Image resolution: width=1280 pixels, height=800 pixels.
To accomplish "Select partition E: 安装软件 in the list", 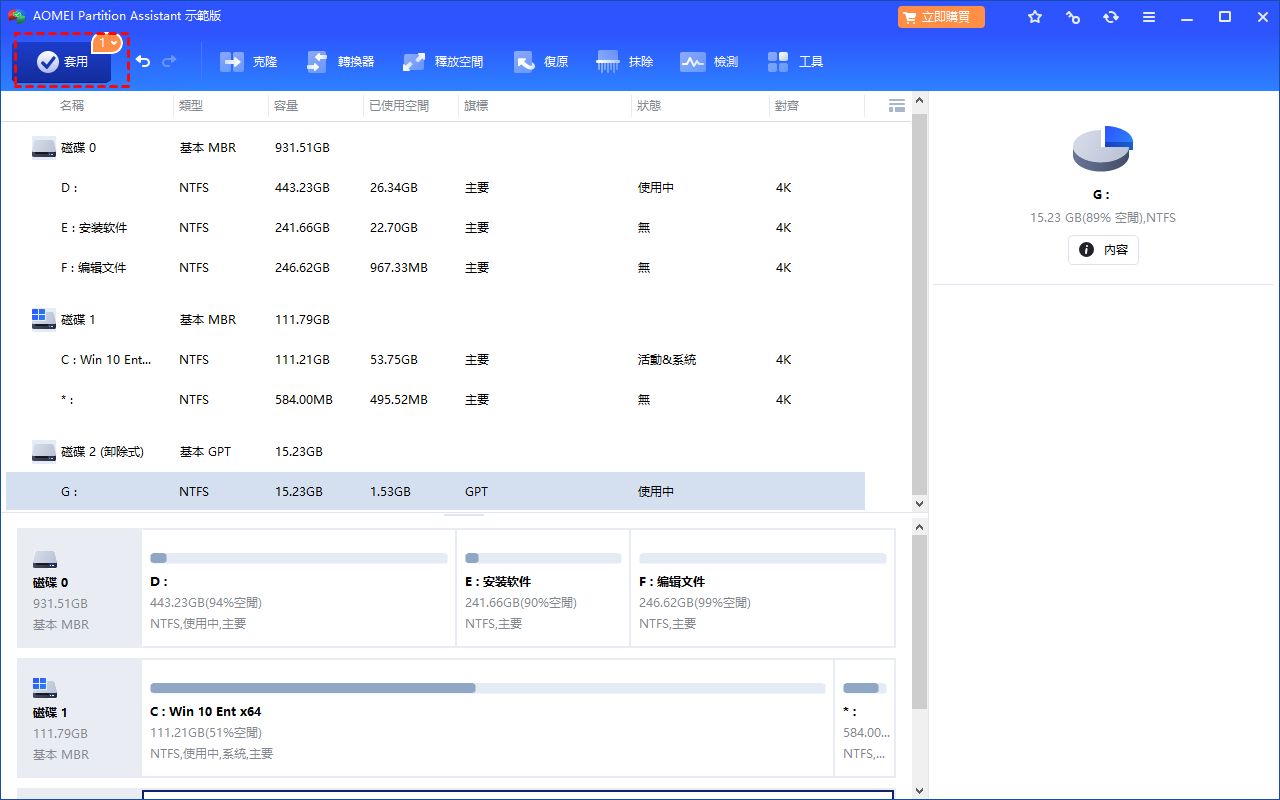I will 435,228.
